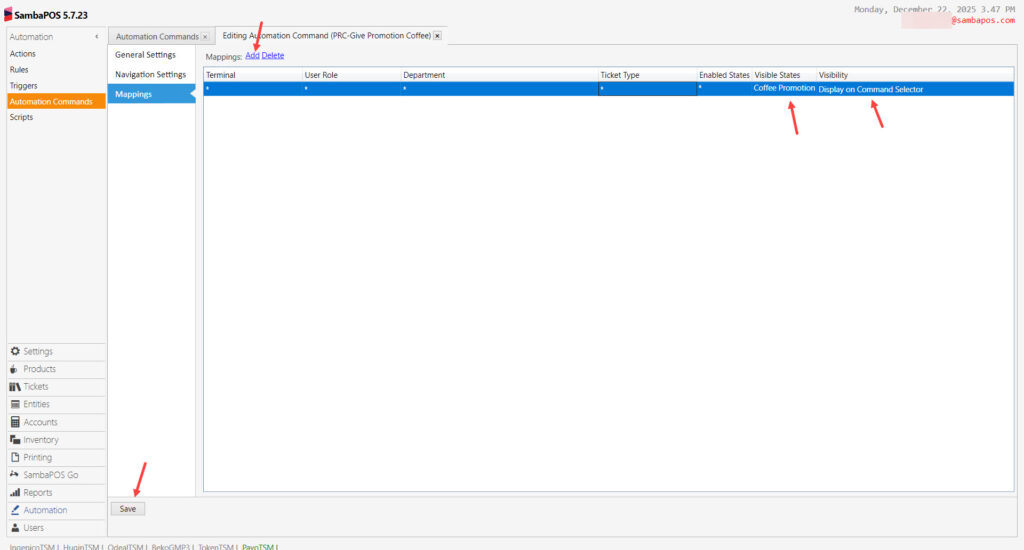Click the Add mapping link
The width and height of the screenshot is (1024, 550).
click(x=252, y=56)
